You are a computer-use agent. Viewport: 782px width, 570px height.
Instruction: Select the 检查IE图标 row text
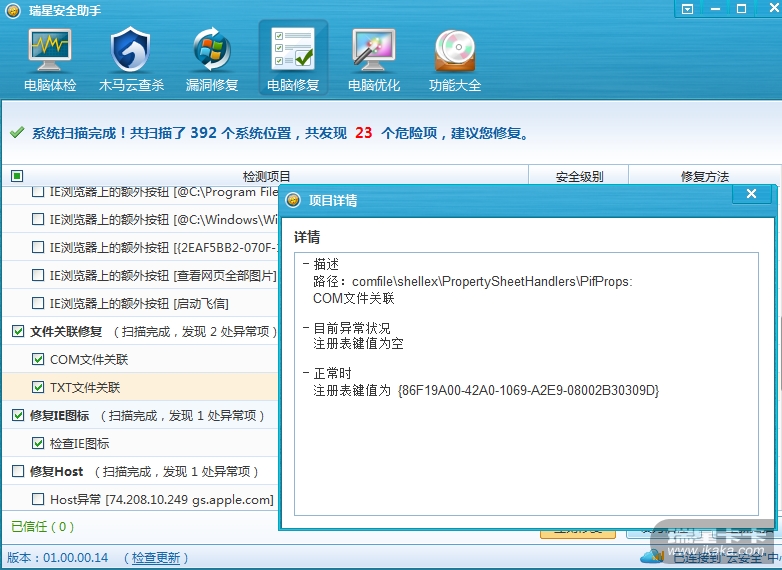click(x=80, y=443)
